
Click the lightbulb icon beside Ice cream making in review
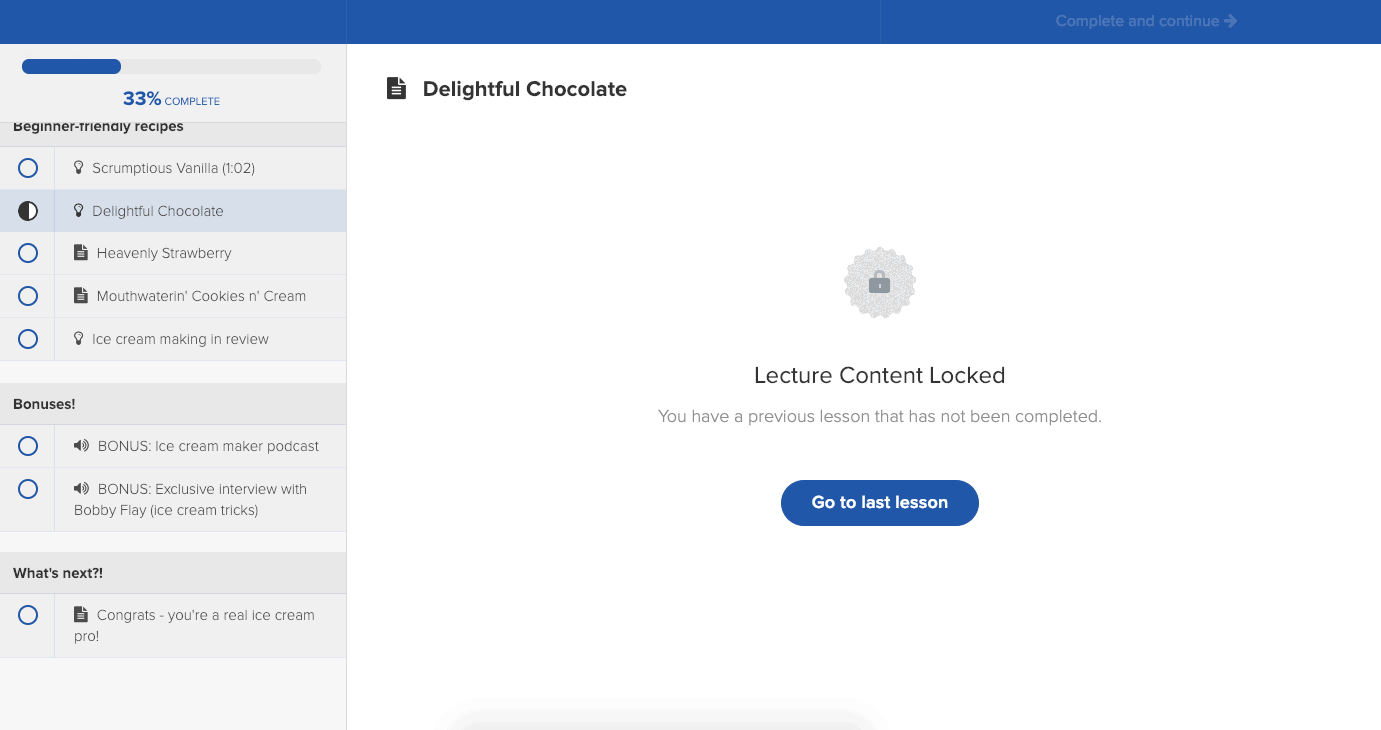tap(79, 339)
